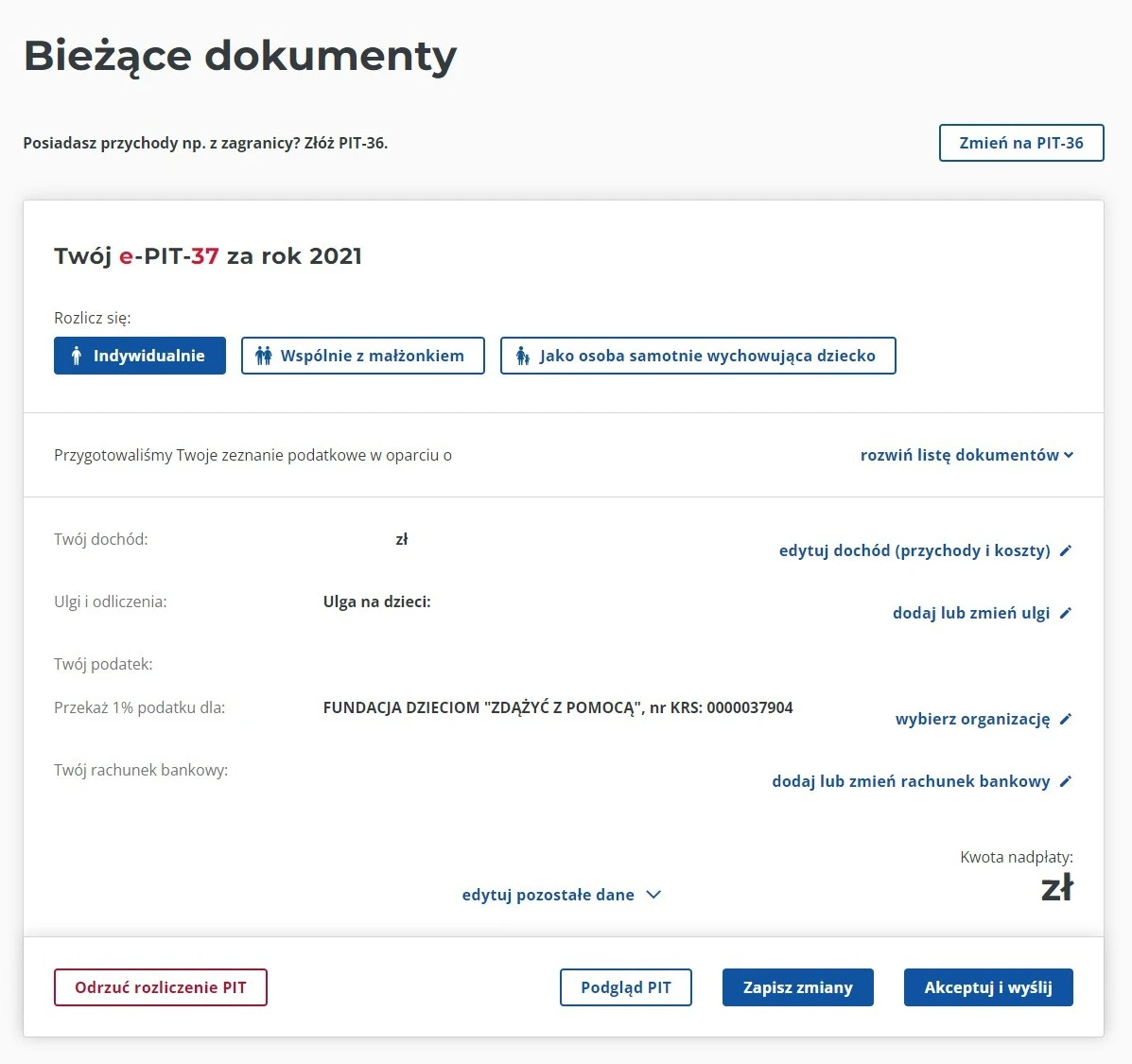The image size is (1132, 1064).
Task: Click pencil icon beside dodaj lub zmień ulgi
Action: point(1066,613)
